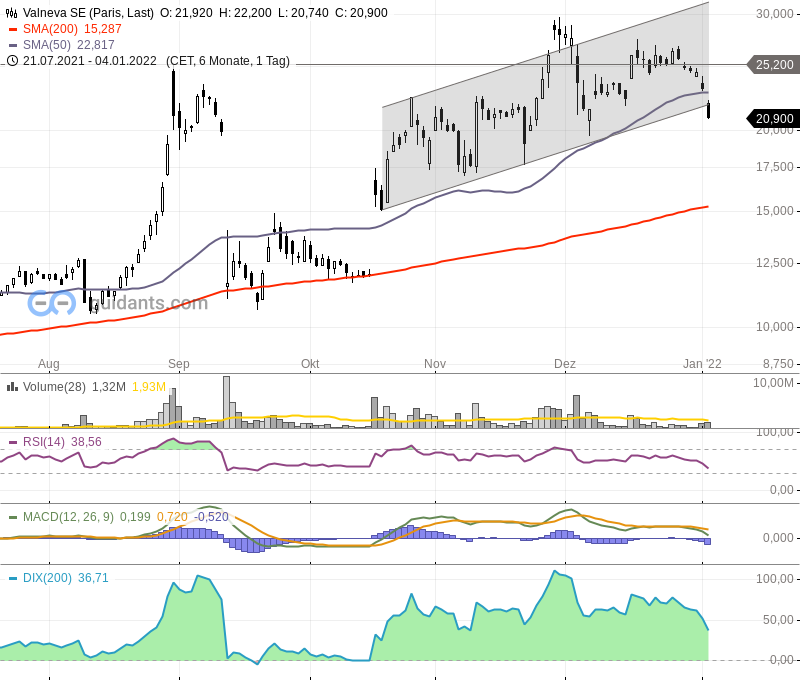Click the Volume(28) bar chart icon
The image size is (800, 680).
pos(13,387)
